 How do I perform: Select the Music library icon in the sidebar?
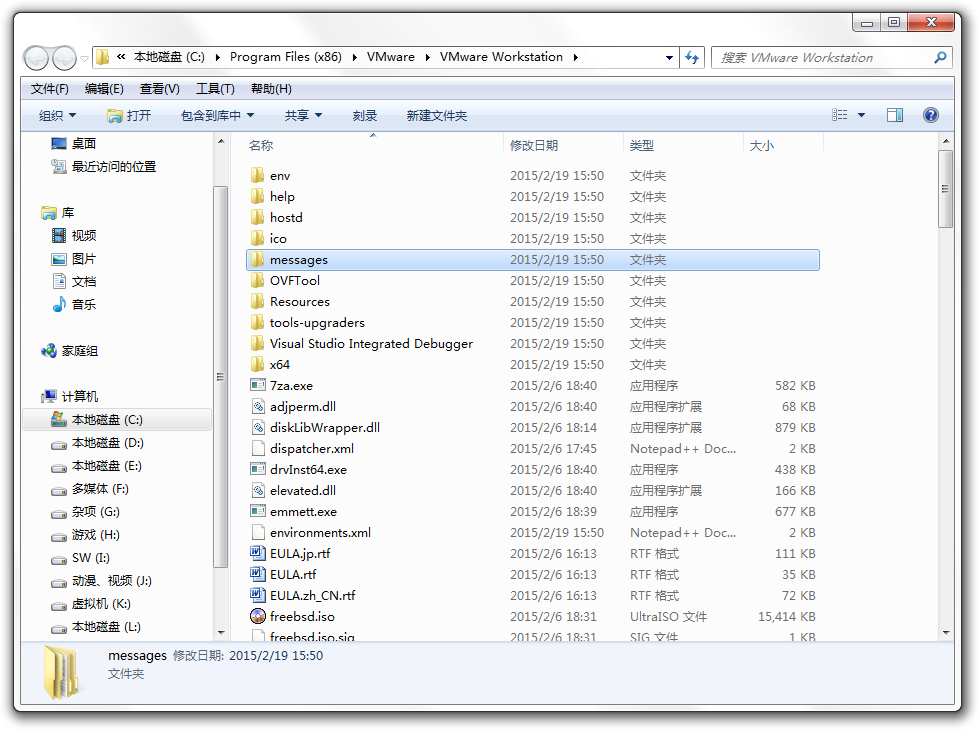click(x=60, y=304)
